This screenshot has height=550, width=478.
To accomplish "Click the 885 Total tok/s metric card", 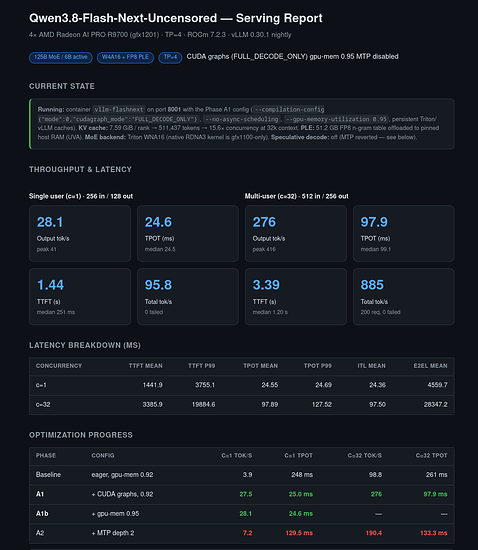I will (x=404, y=297).
